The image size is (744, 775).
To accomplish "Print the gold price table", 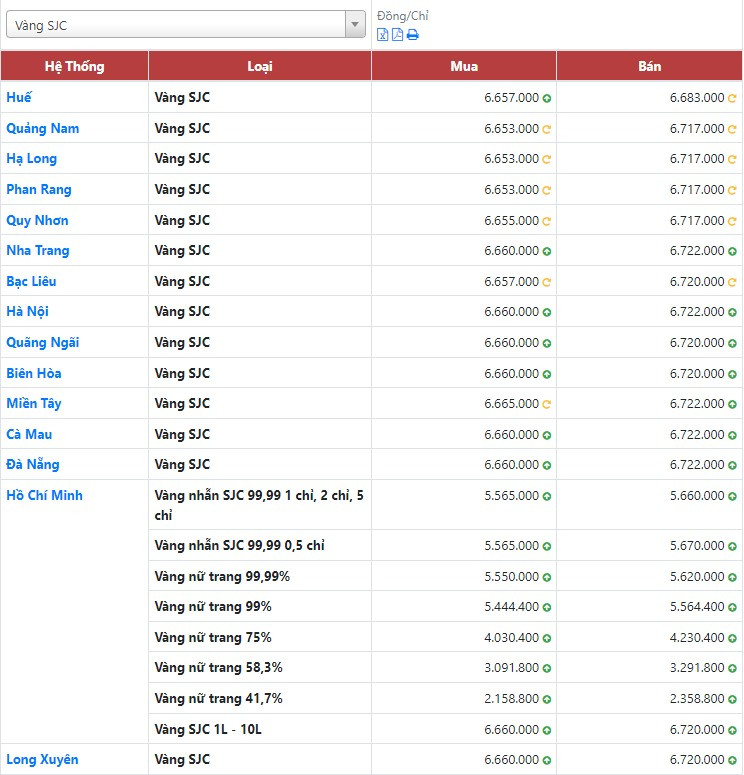I will click(x=412, y=35).
